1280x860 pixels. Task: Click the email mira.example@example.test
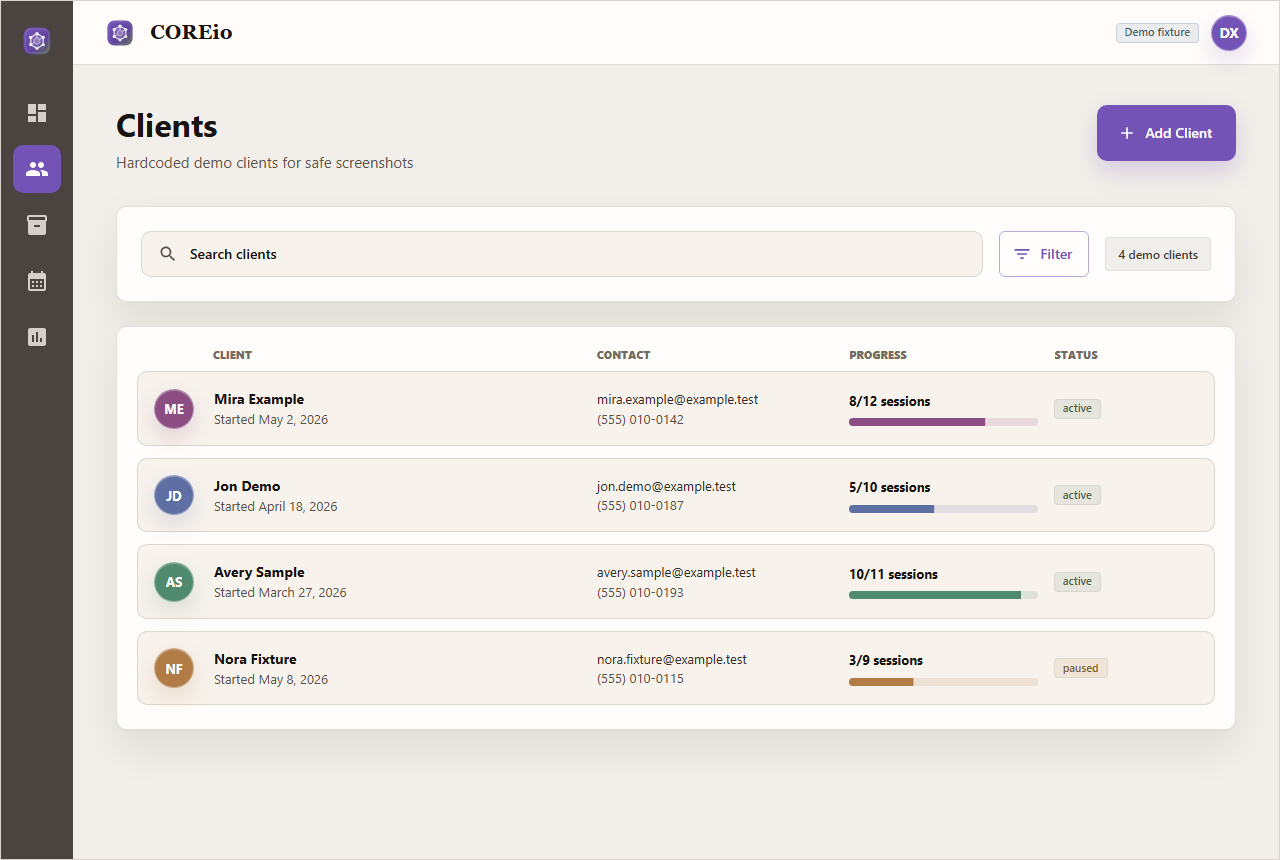677,399
